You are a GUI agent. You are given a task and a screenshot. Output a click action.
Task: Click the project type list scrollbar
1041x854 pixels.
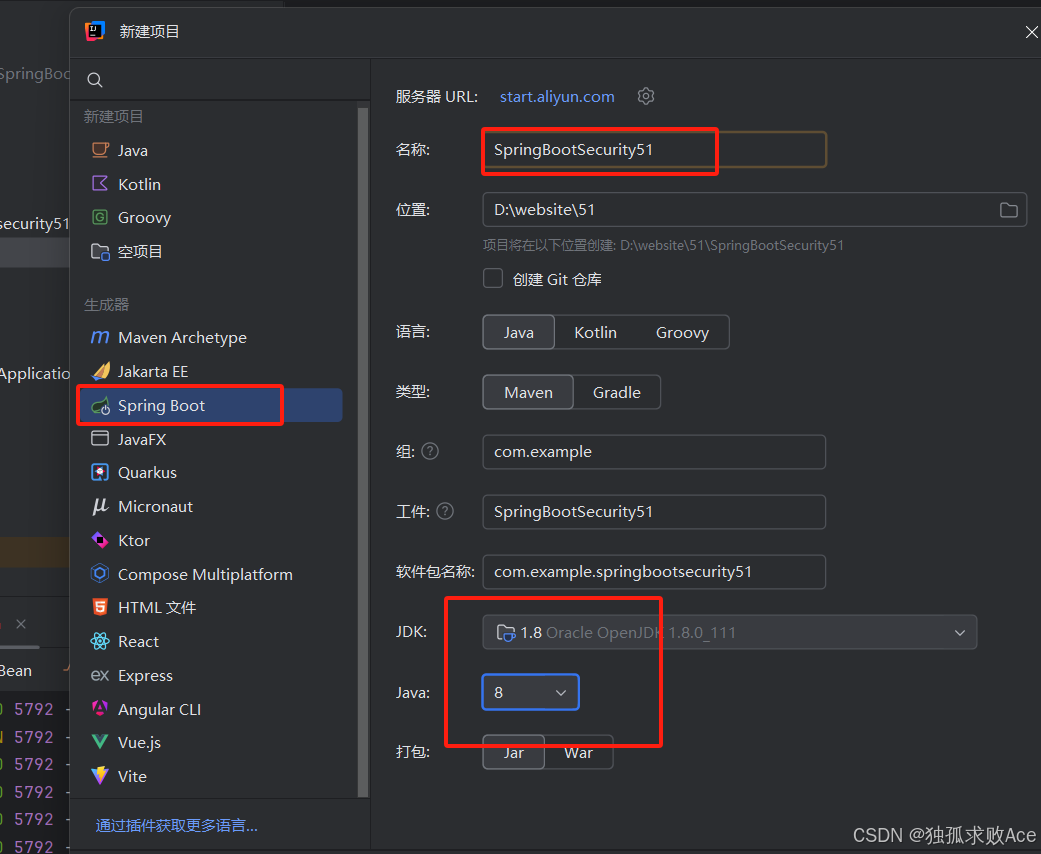click(362, 452)
